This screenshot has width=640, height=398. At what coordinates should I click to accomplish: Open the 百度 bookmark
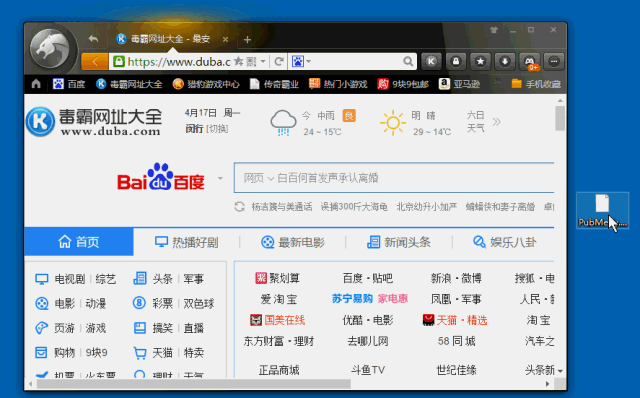pyautogui.click(x=69, y=84)
